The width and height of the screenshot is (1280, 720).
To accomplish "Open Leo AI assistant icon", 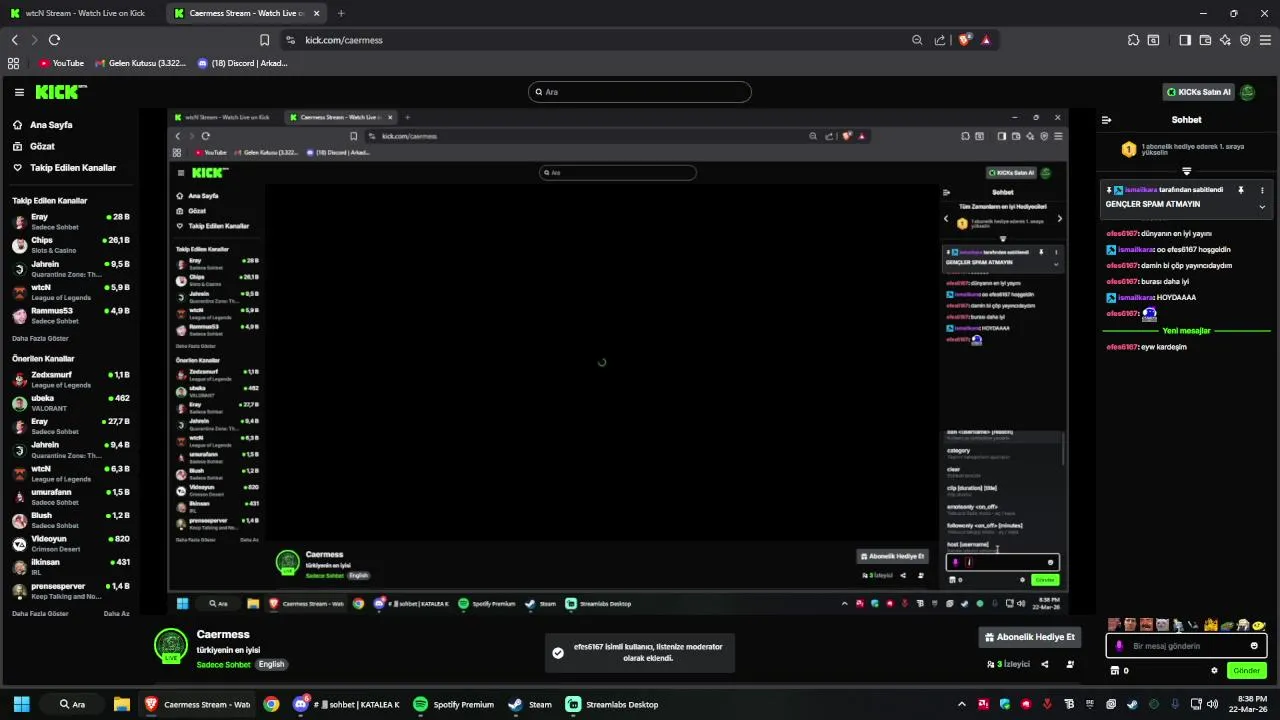I will [x=1225, y=40].
